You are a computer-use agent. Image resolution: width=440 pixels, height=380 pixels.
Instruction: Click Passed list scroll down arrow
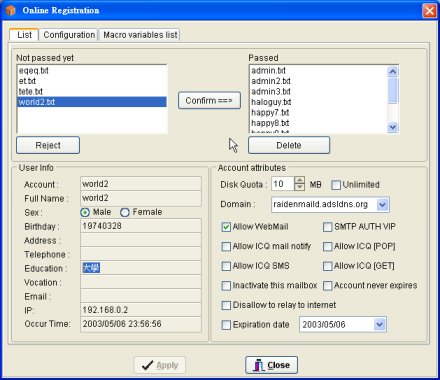(393, 127)
